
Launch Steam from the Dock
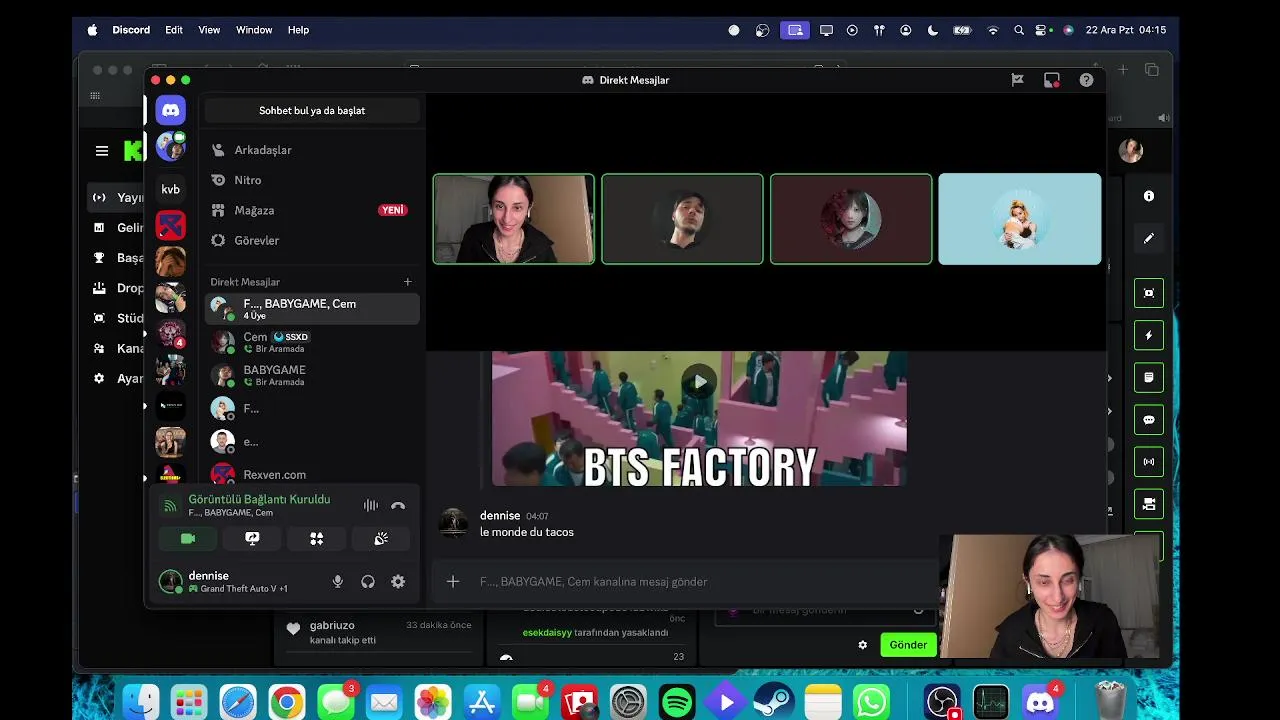click(x=775, y=703)
